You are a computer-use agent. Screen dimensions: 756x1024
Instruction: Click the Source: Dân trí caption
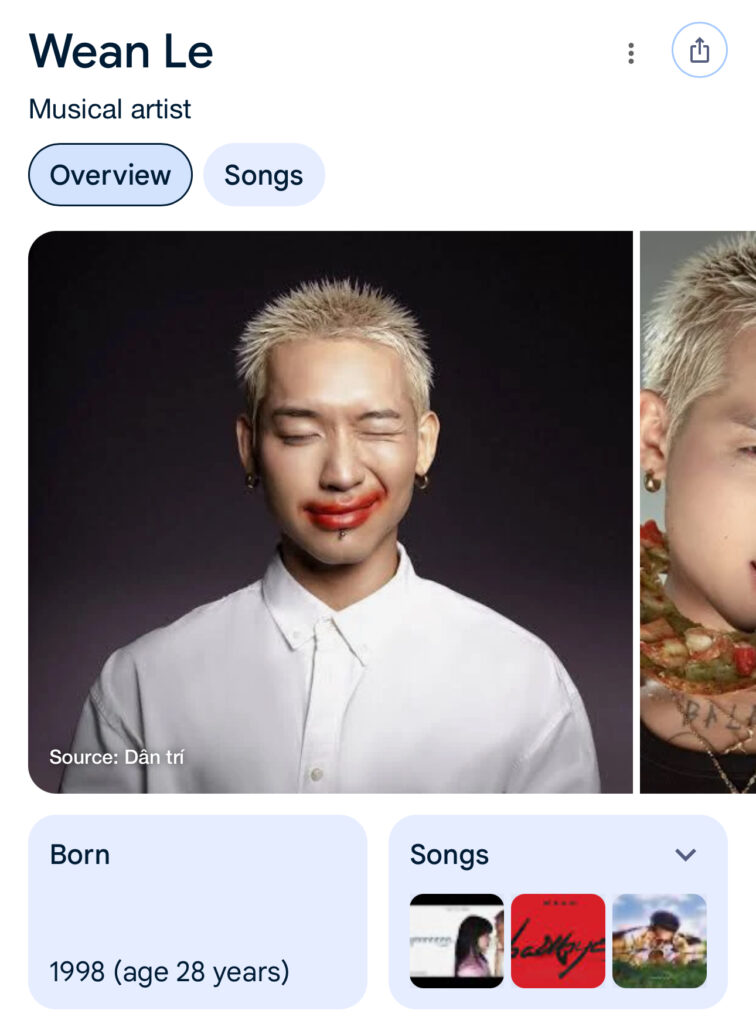click(x=117, y=757)
